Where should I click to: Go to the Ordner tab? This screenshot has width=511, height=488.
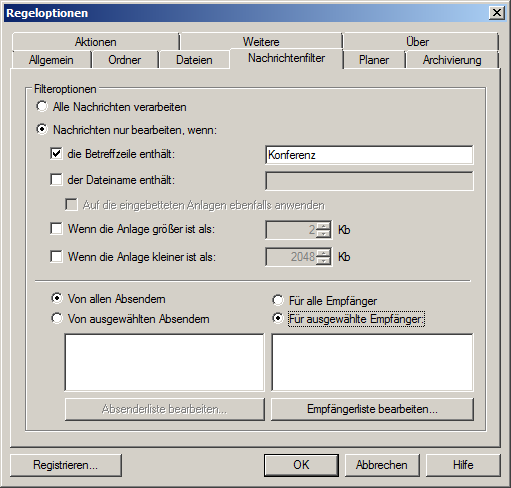coord(125,60)
